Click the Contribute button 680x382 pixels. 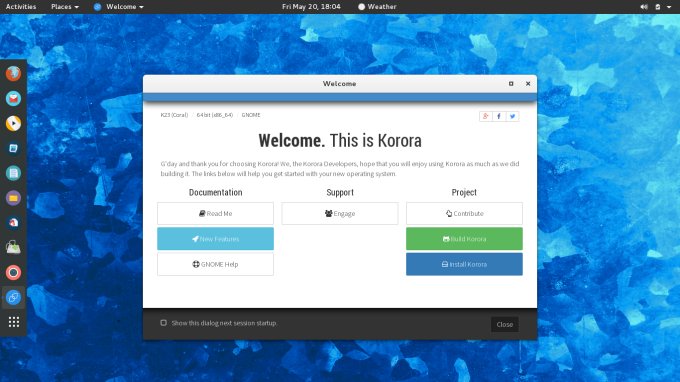[464, 213]
